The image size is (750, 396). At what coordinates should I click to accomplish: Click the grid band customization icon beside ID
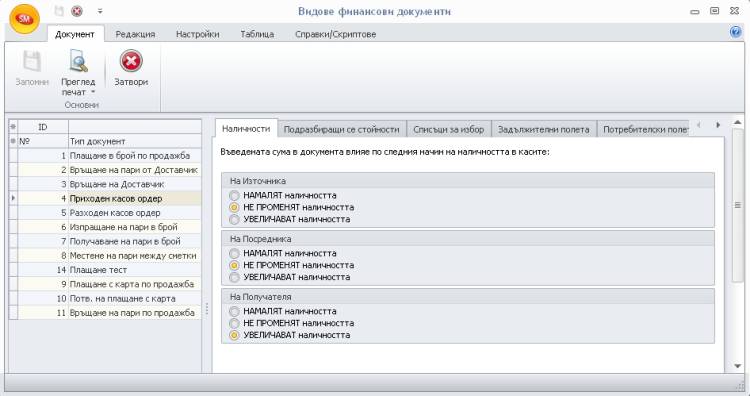pos(13,127)
